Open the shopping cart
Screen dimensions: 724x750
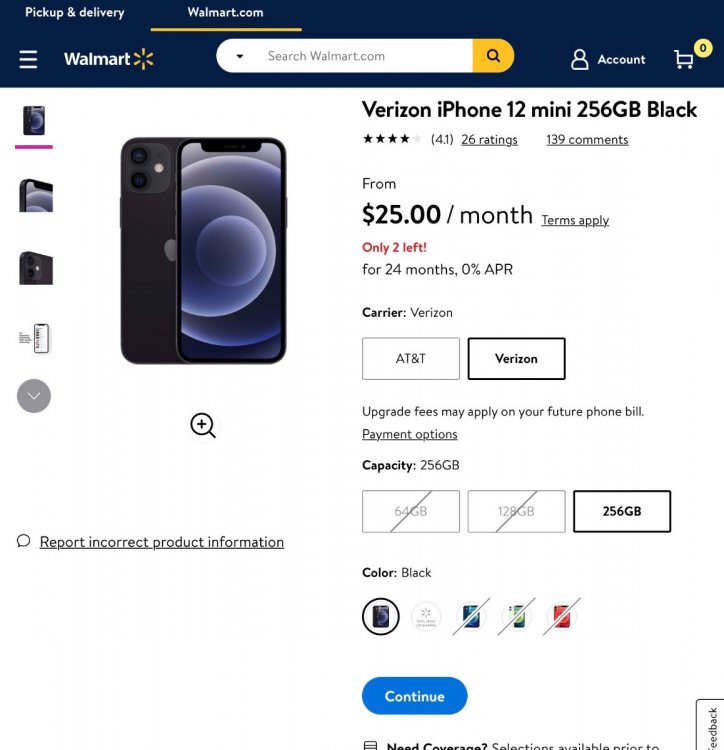coord(686,59)
